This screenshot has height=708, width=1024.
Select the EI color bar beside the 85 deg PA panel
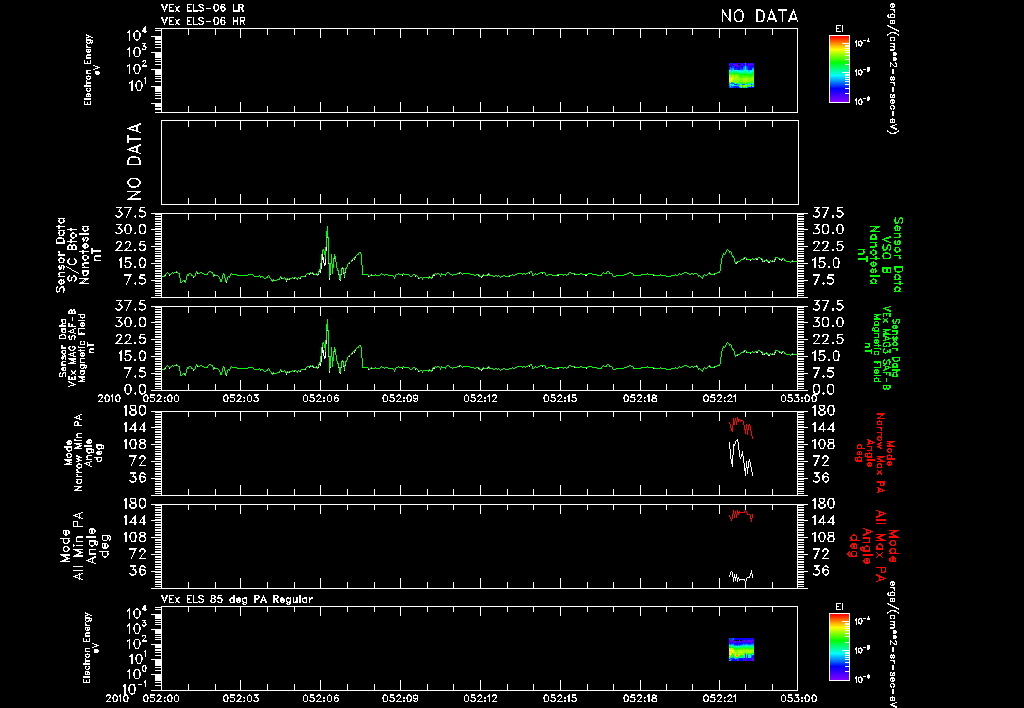(839, 647)
